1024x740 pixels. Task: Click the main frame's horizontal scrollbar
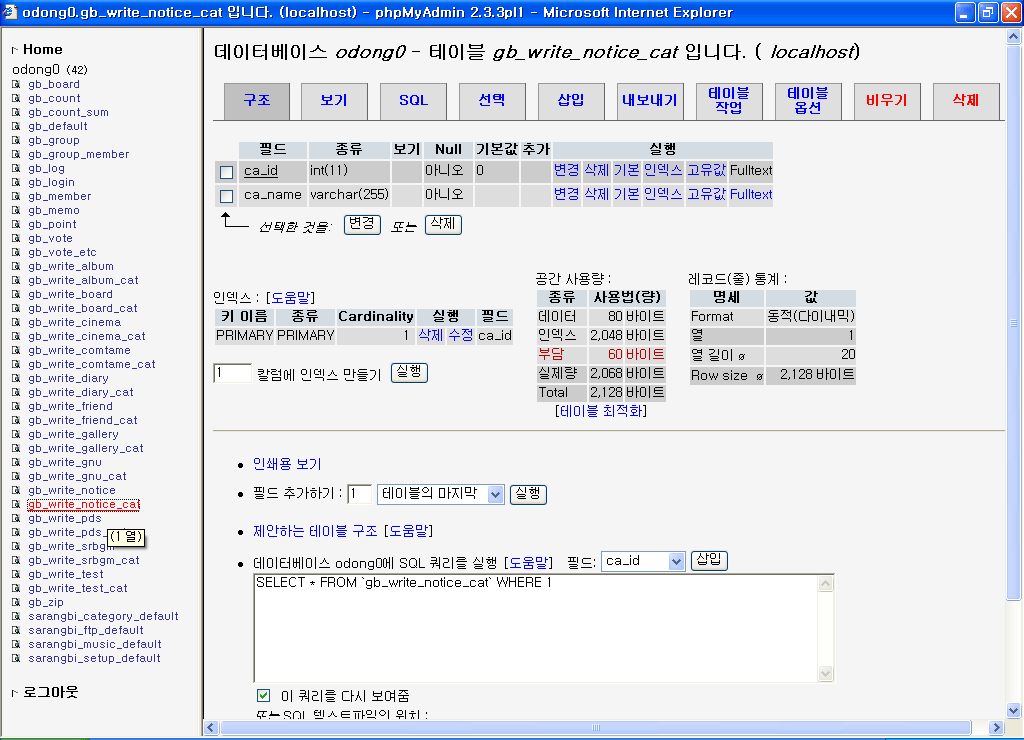click(x=600, y=727)
